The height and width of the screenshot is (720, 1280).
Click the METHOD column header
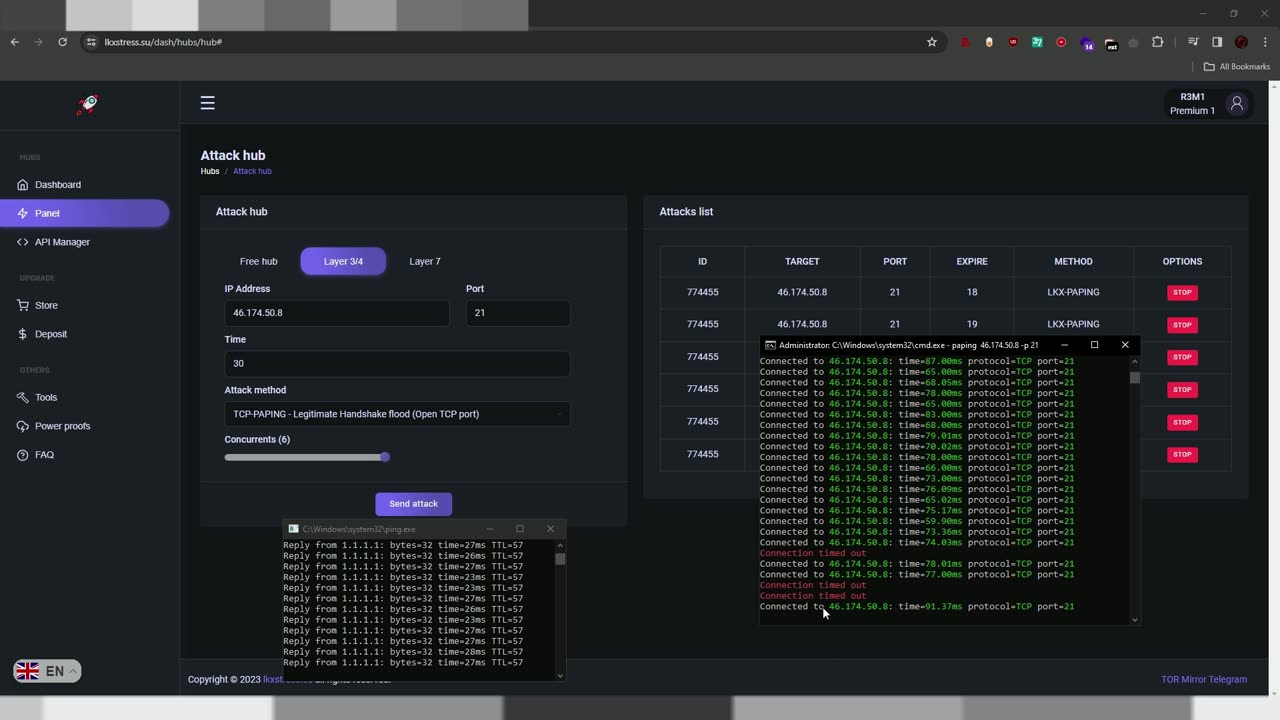[x=1073, y=261]
